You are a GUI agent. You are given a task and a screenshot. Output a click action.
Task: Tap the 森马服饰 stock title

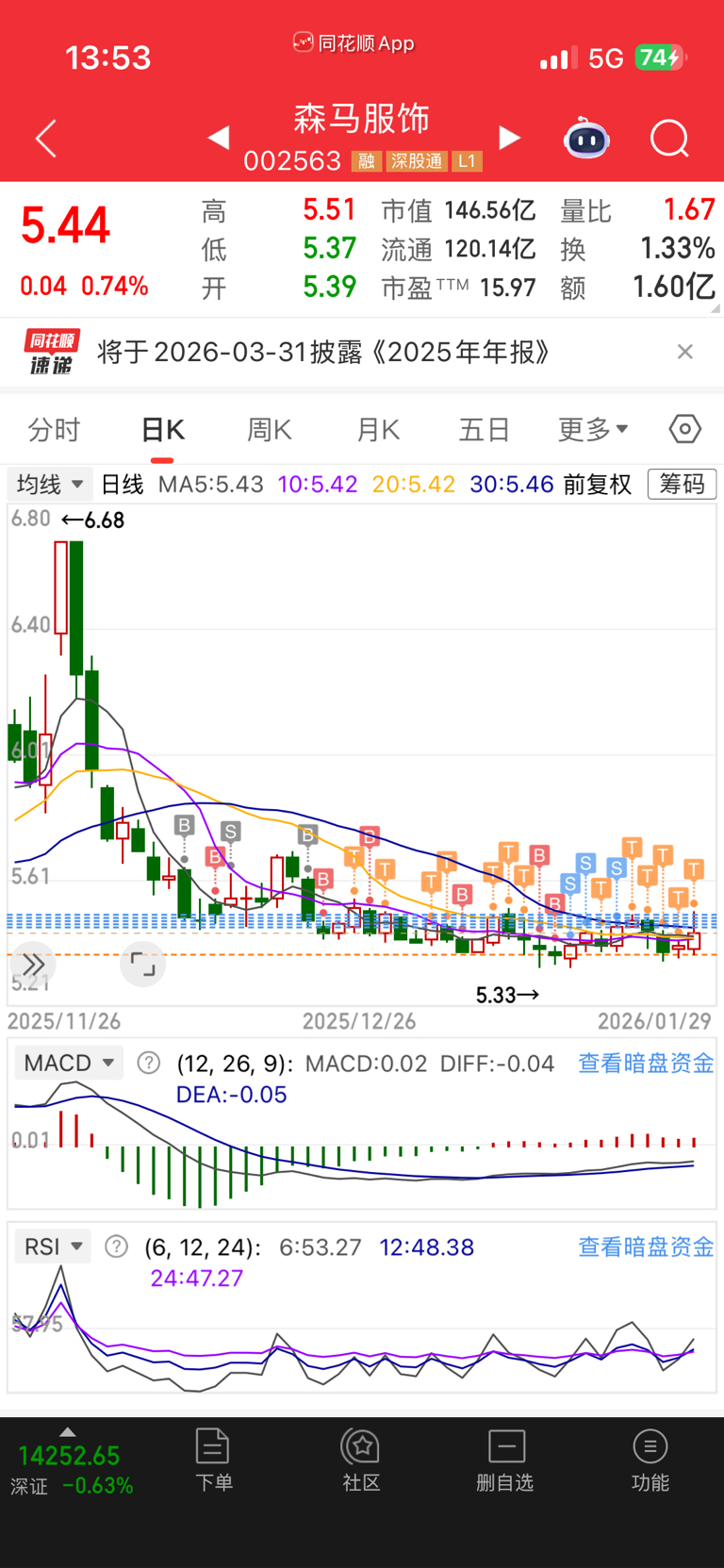tap(362, 119)
